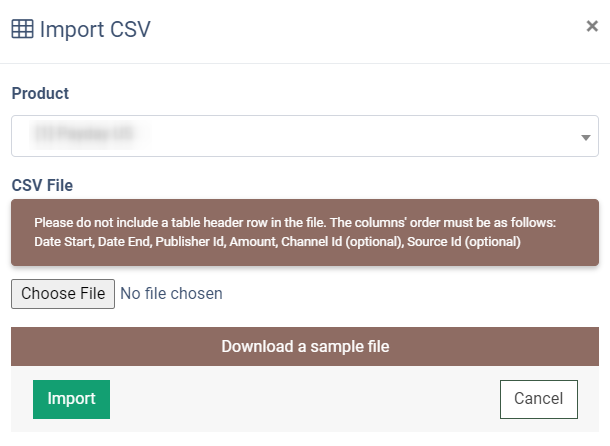Click the table grid icon beside Import CSV
The height and width of the screenshot is (446, 610).
pos(23,29)
